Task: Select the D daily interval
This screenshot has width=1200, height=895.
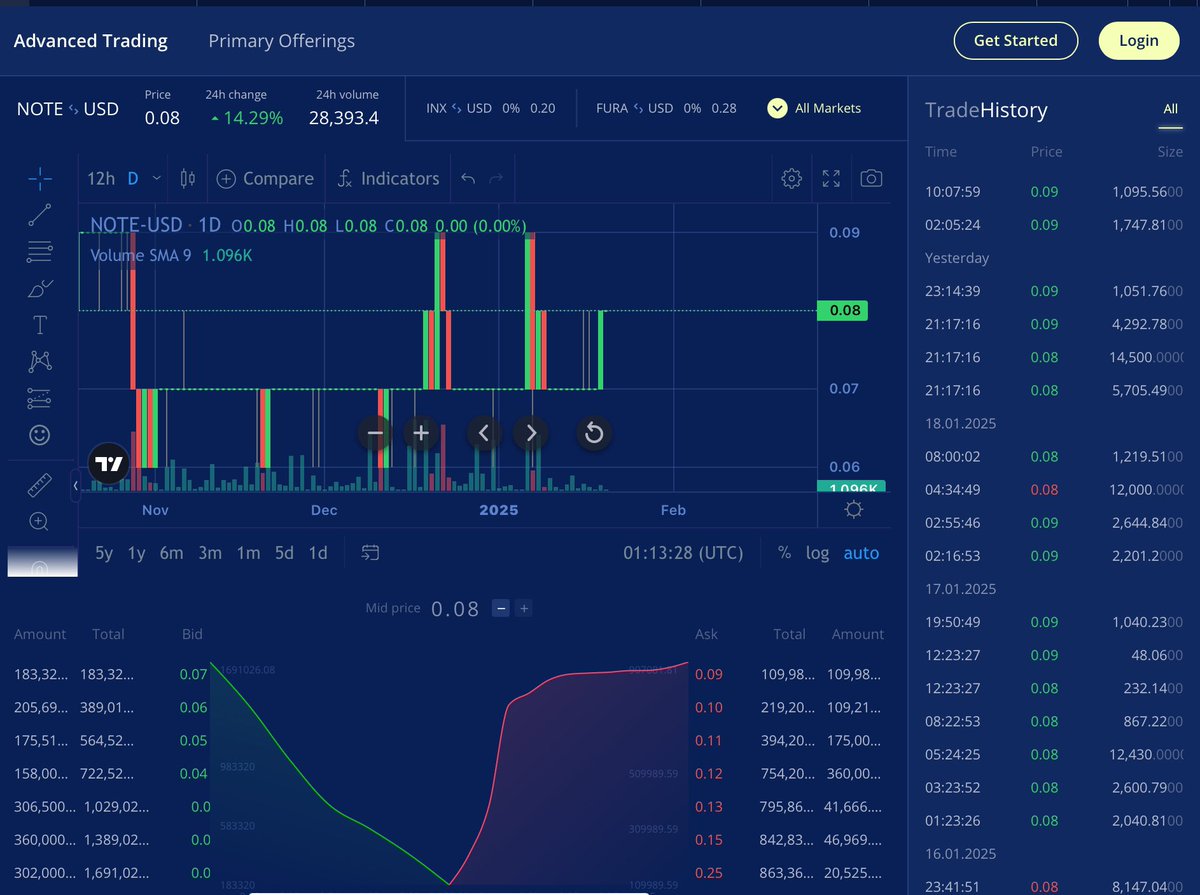Action: [x=133, y=179]
